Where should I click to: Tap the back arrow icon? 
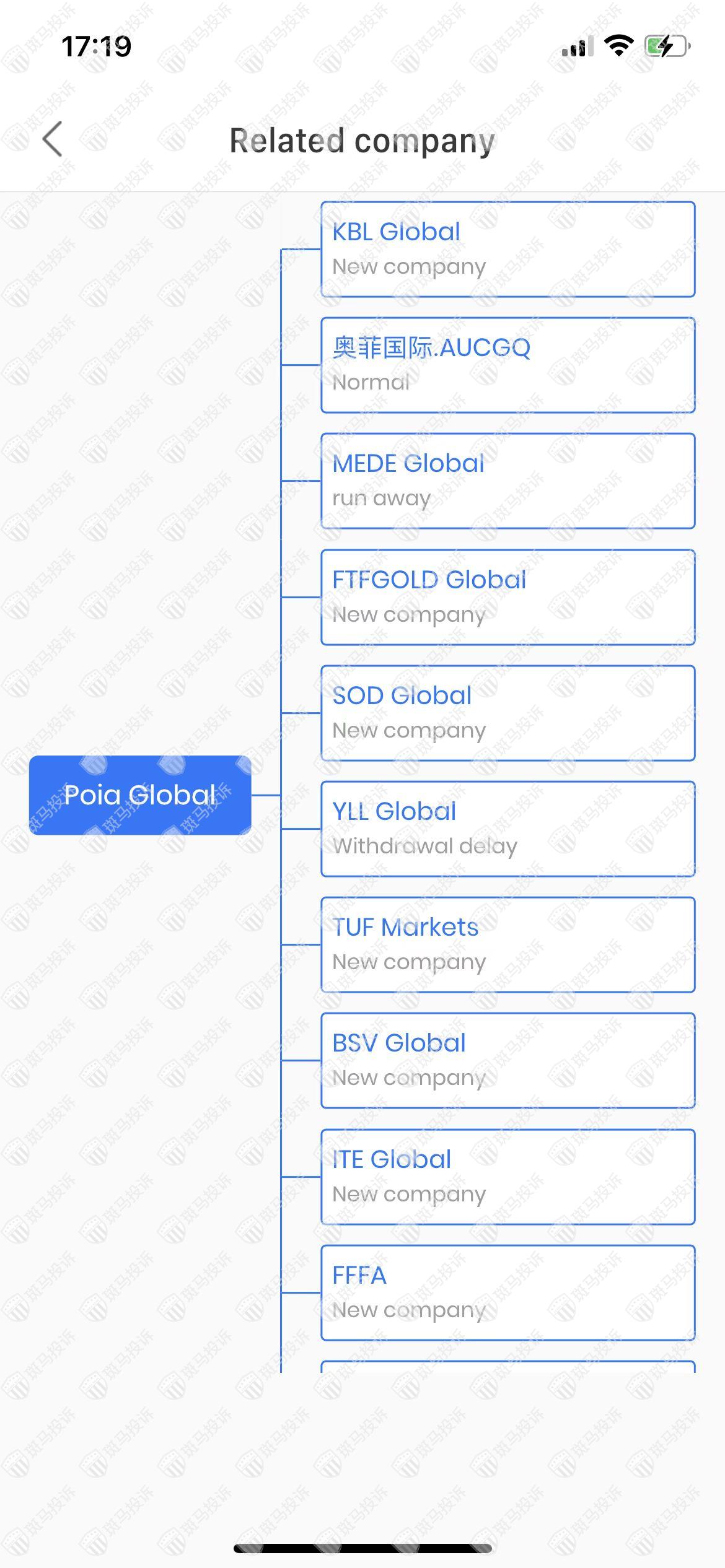(x=53, y=139)
